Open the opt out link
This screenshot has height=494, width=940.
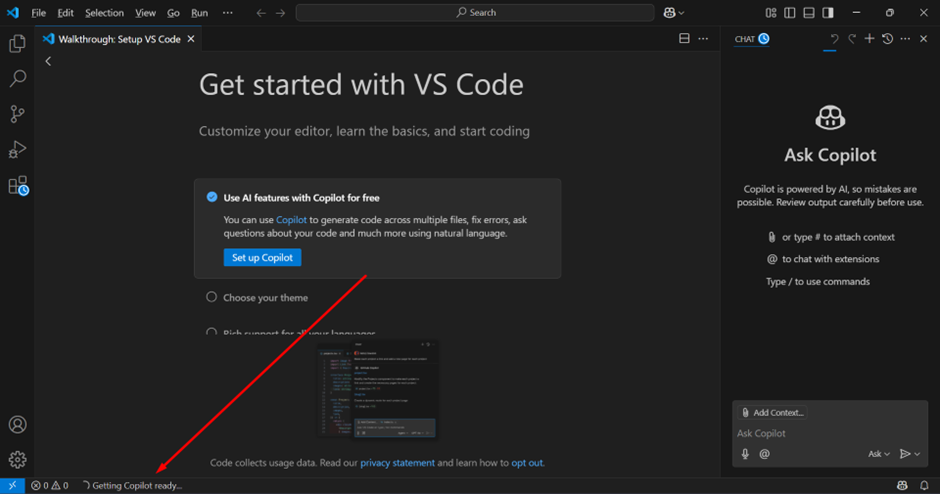click(527, 463)
